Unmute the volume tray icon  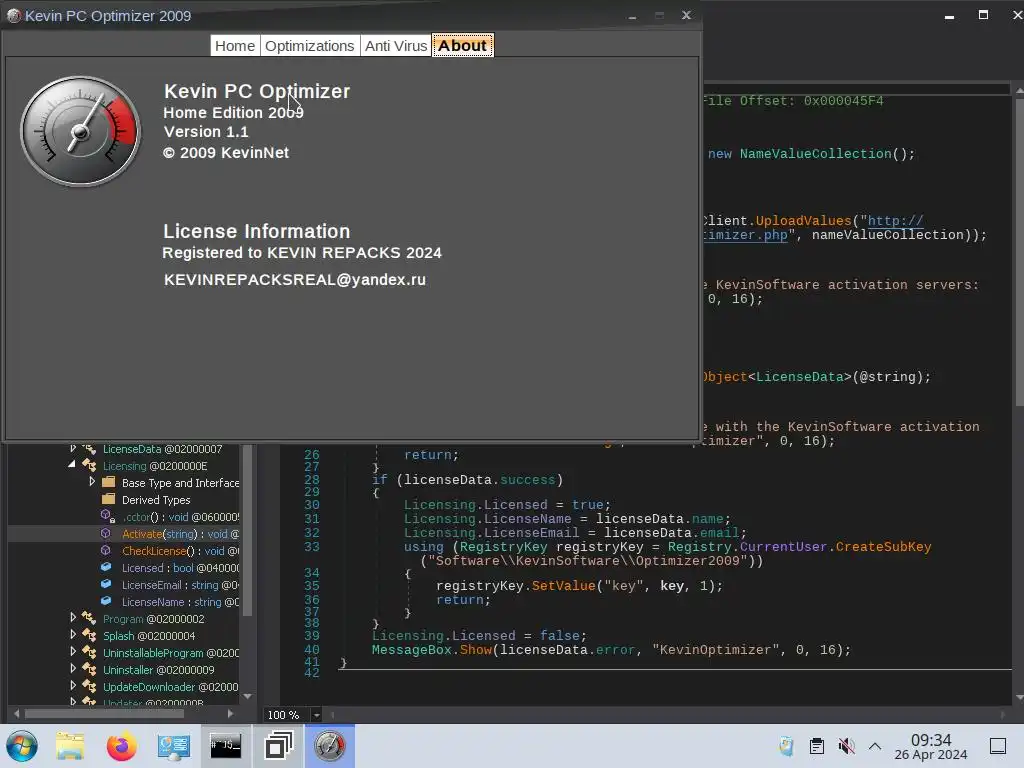pyautogui.click(x=846, y=746)
